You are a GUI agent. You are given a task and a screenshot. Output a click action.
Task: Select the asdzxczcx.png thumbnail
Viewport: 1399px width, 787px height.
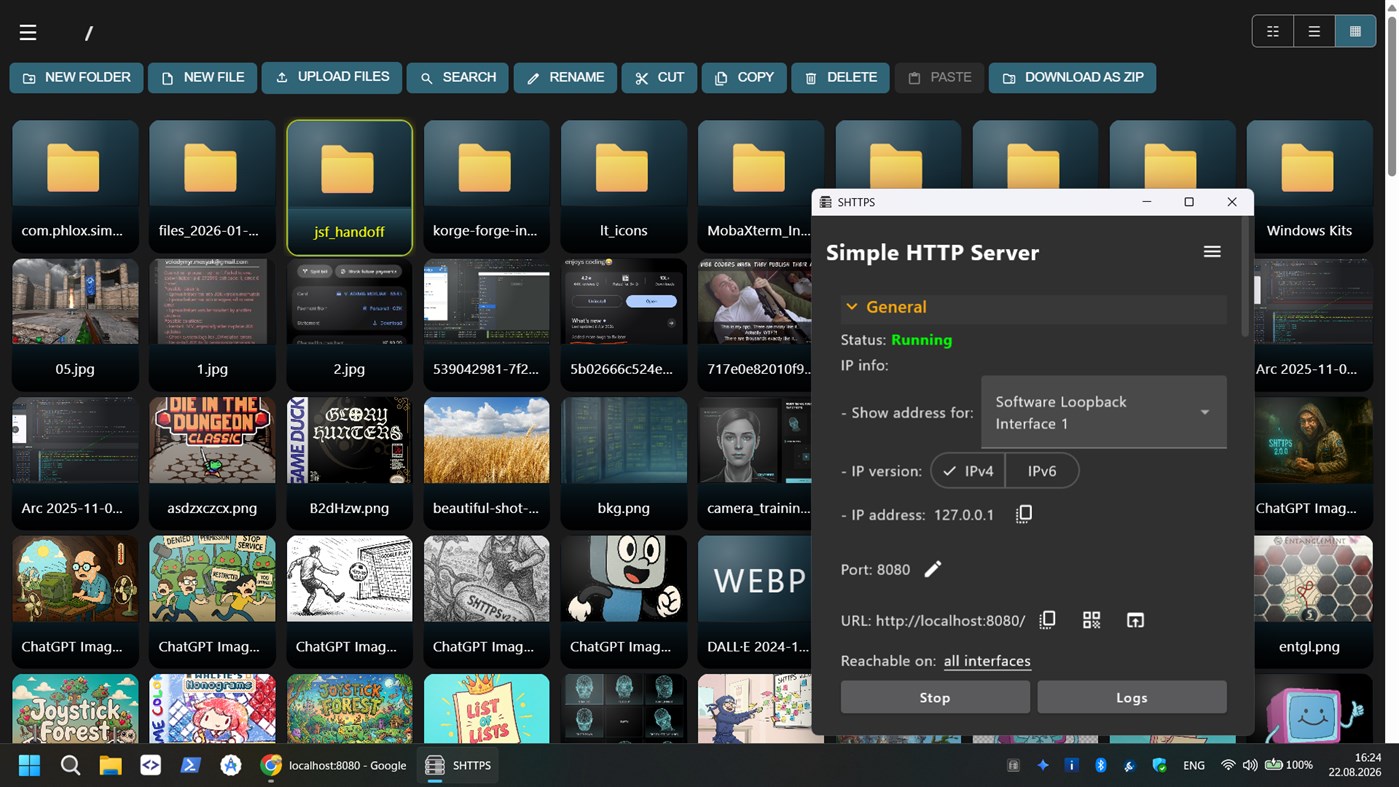pos(212,464)
